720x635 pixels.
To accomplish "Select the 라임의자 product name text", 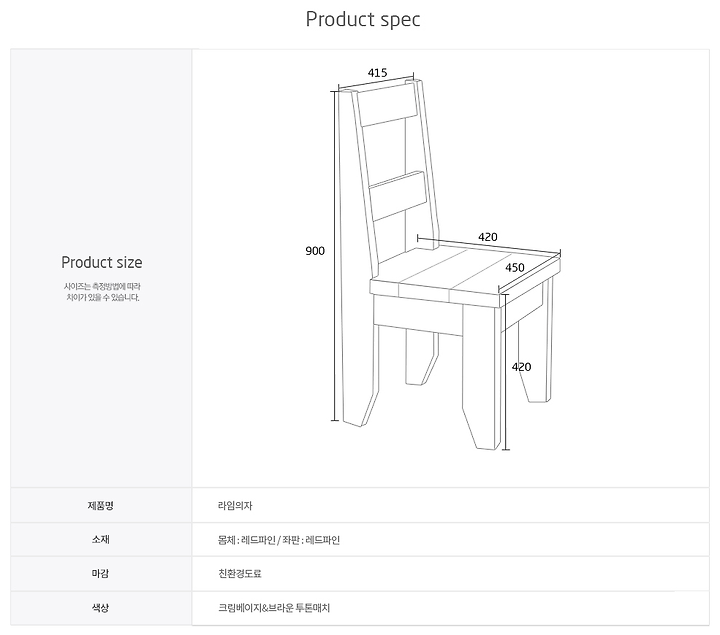I will [x=235, y=506].
